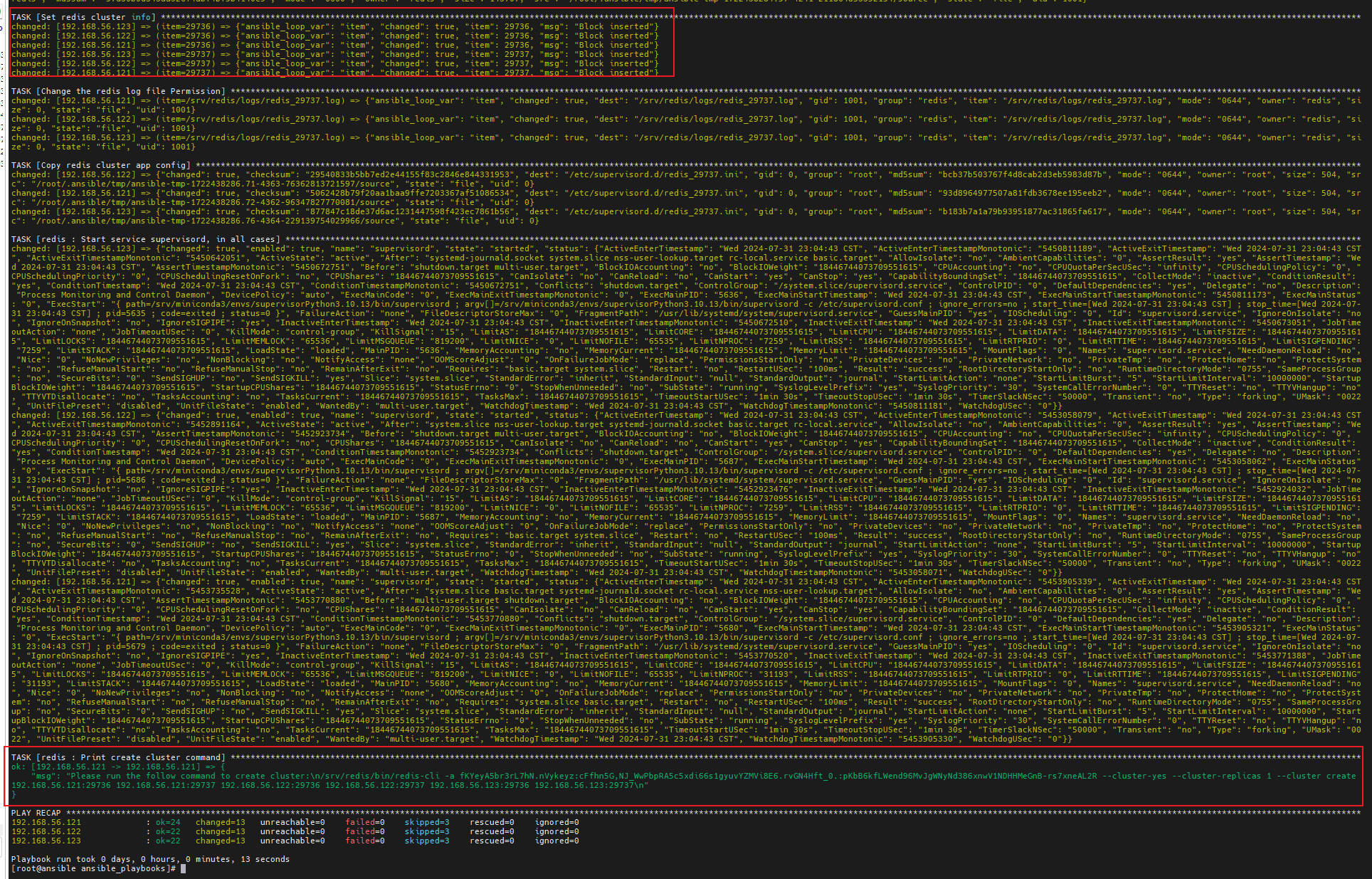Click "rescued=0" in the 192.168.56.122 recap row
Image resolution: width=1372 pixels, height=879 pixels.
click(x=492, y=831)
